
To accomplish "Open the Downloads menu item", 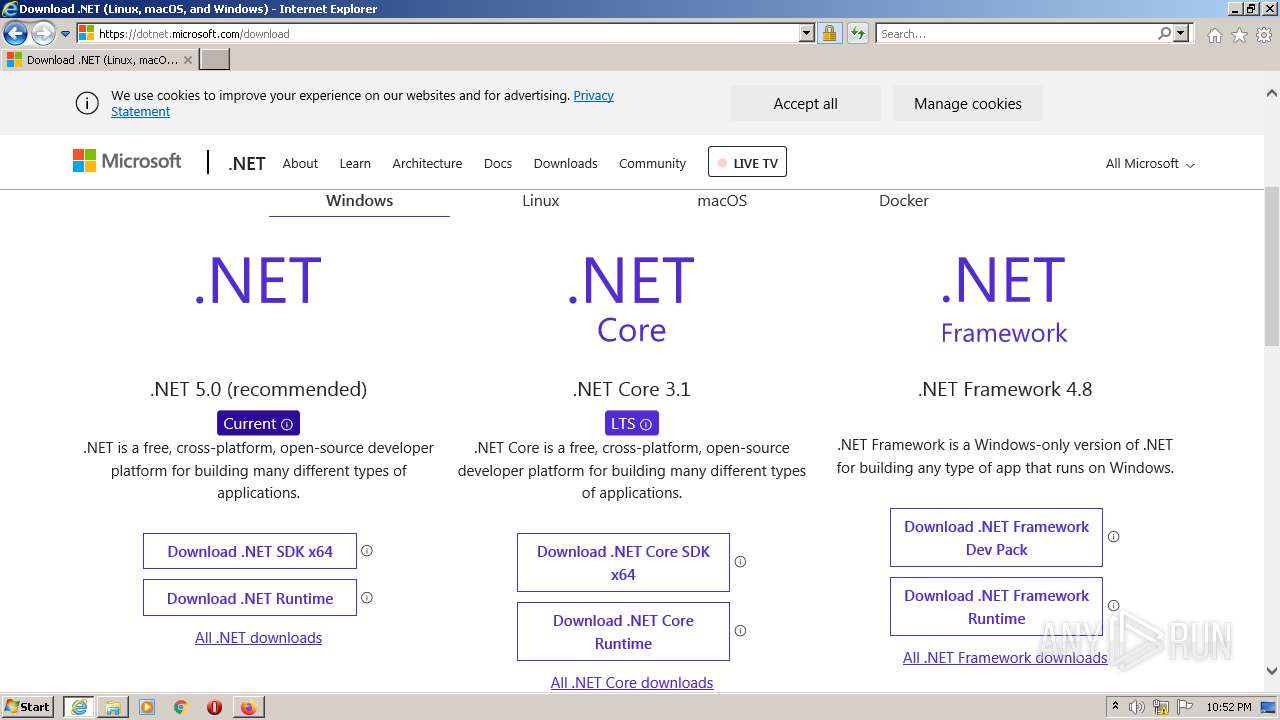I will point(565,163).
